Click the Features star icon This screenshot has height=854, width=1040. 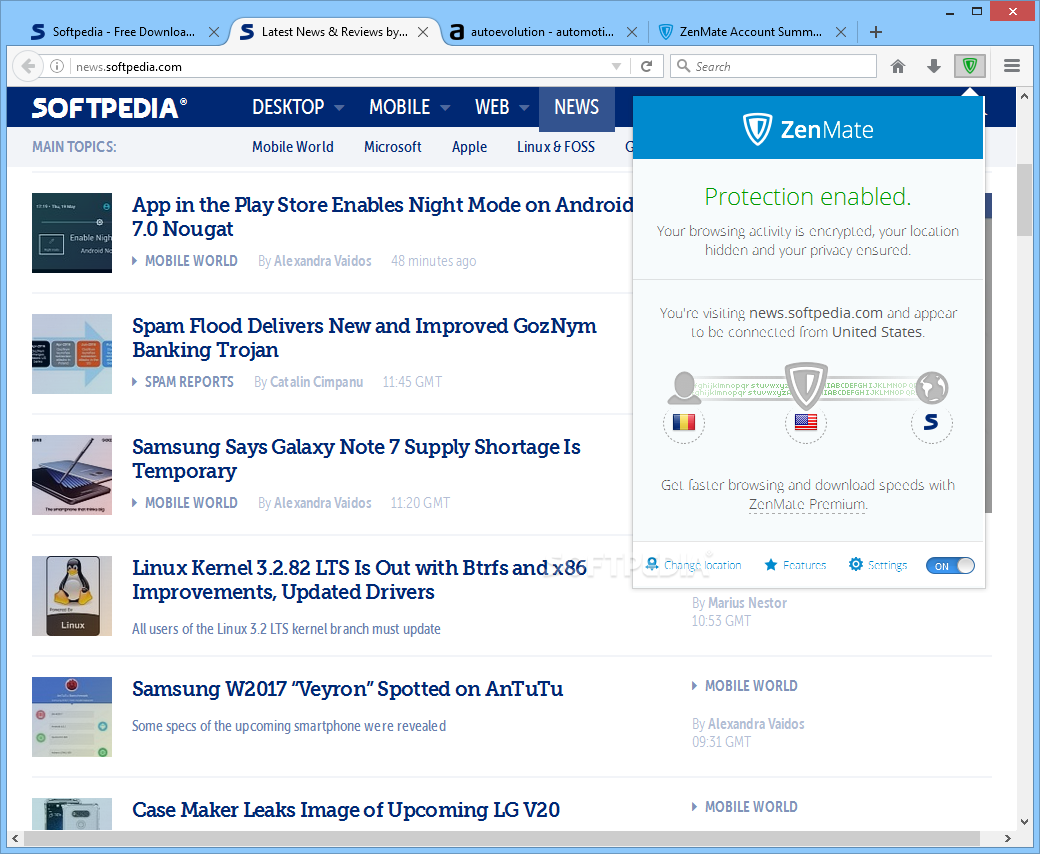pos(771,564)
